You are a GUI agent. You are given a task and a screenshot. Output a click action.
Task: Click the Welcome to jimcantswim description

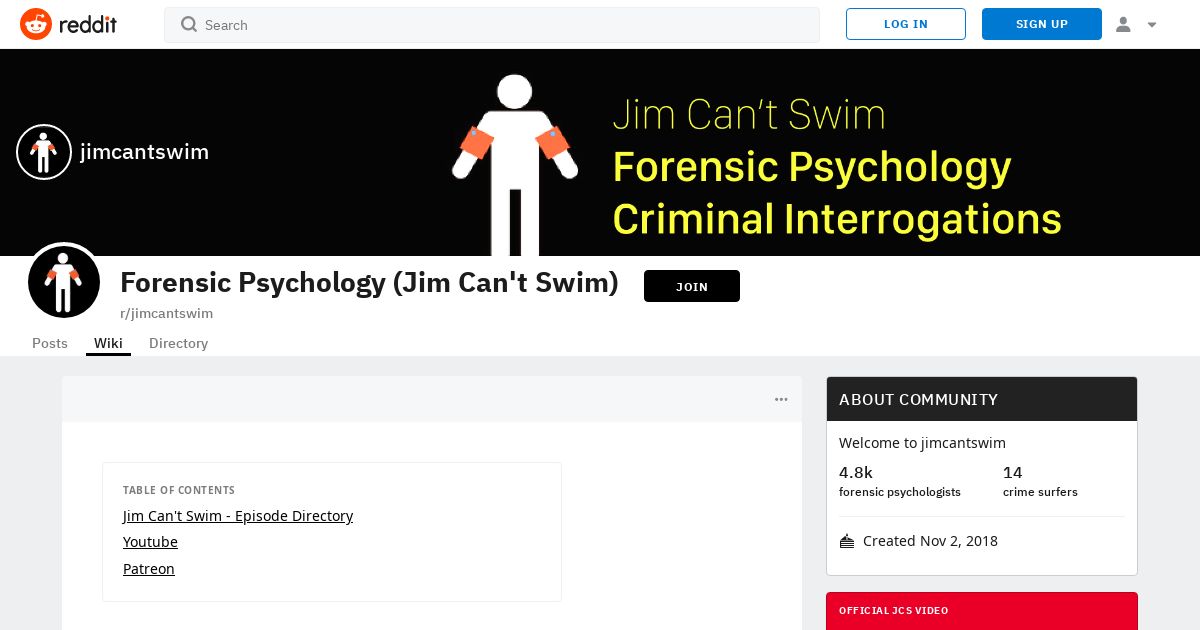(x=922, y=443)
